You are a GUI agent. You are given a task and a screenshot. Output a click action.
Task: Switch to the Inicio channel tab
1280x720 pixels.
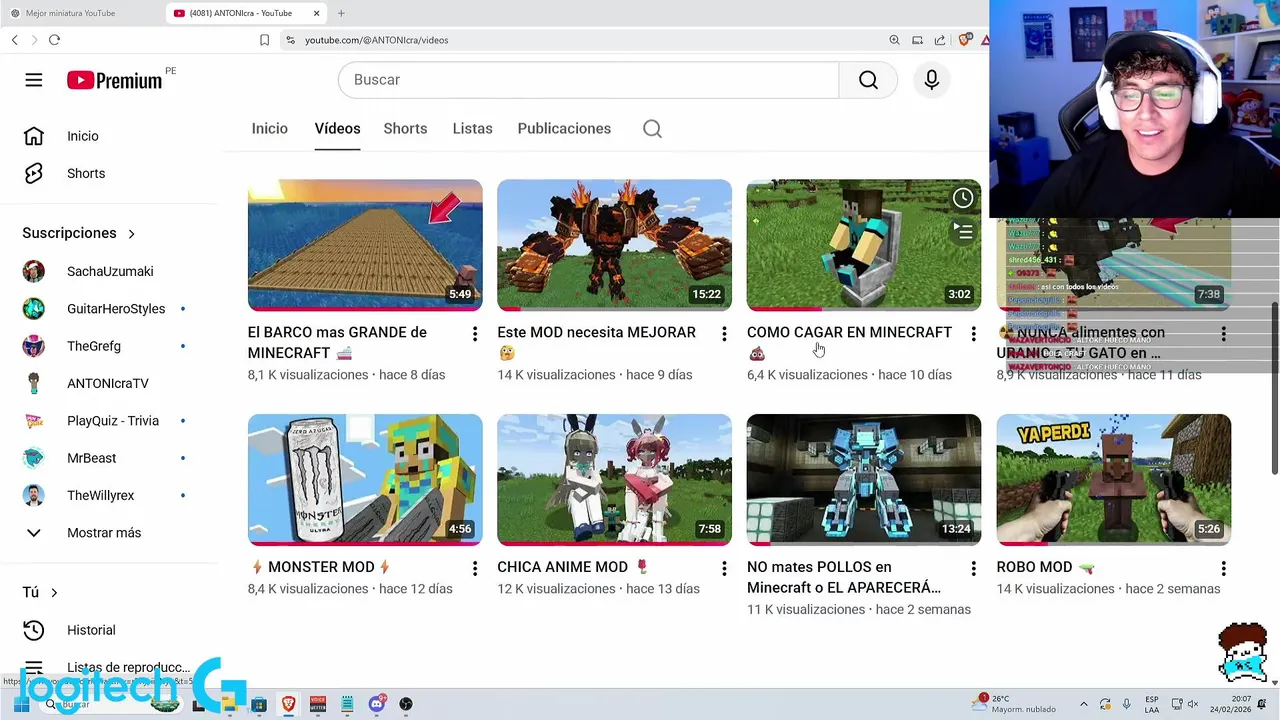pos(270,128)
